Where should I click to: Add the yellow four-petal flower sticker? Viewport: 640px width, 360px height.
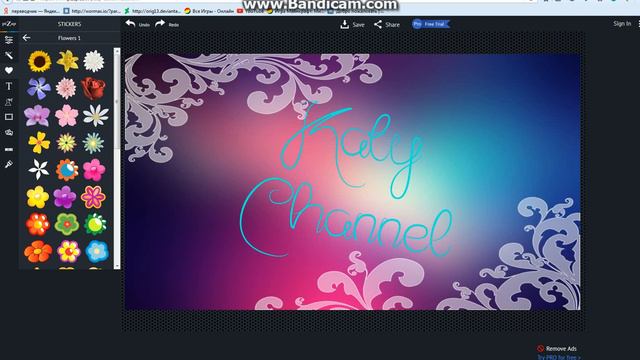point(39,142)
